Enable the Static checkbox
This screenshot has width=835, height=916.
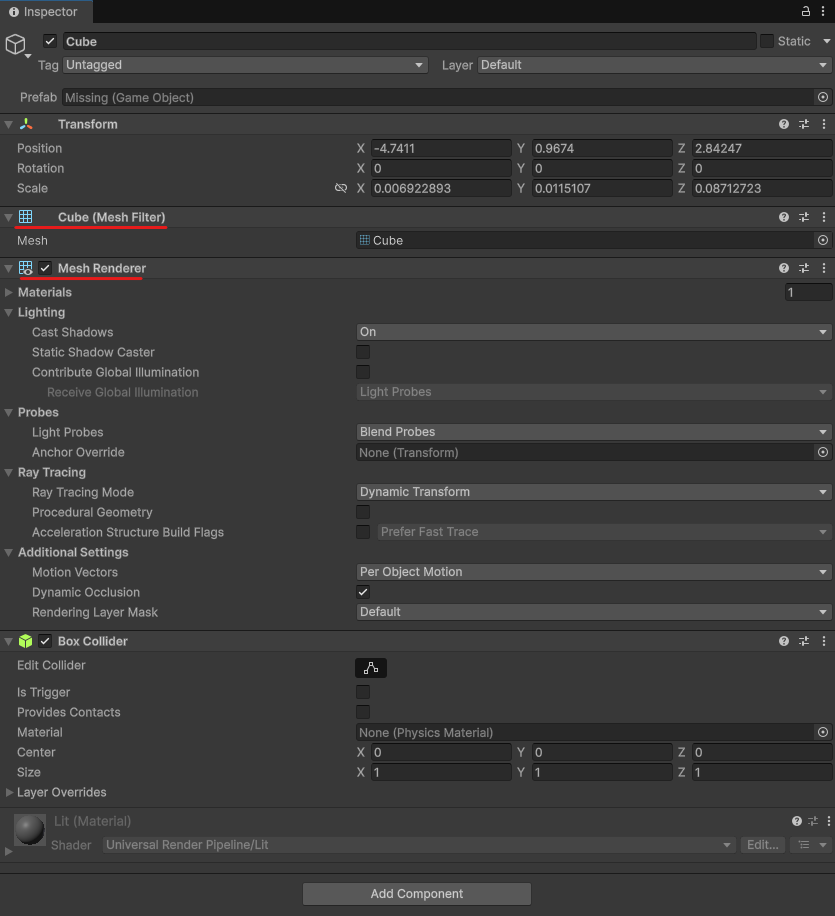click(767, 41)
